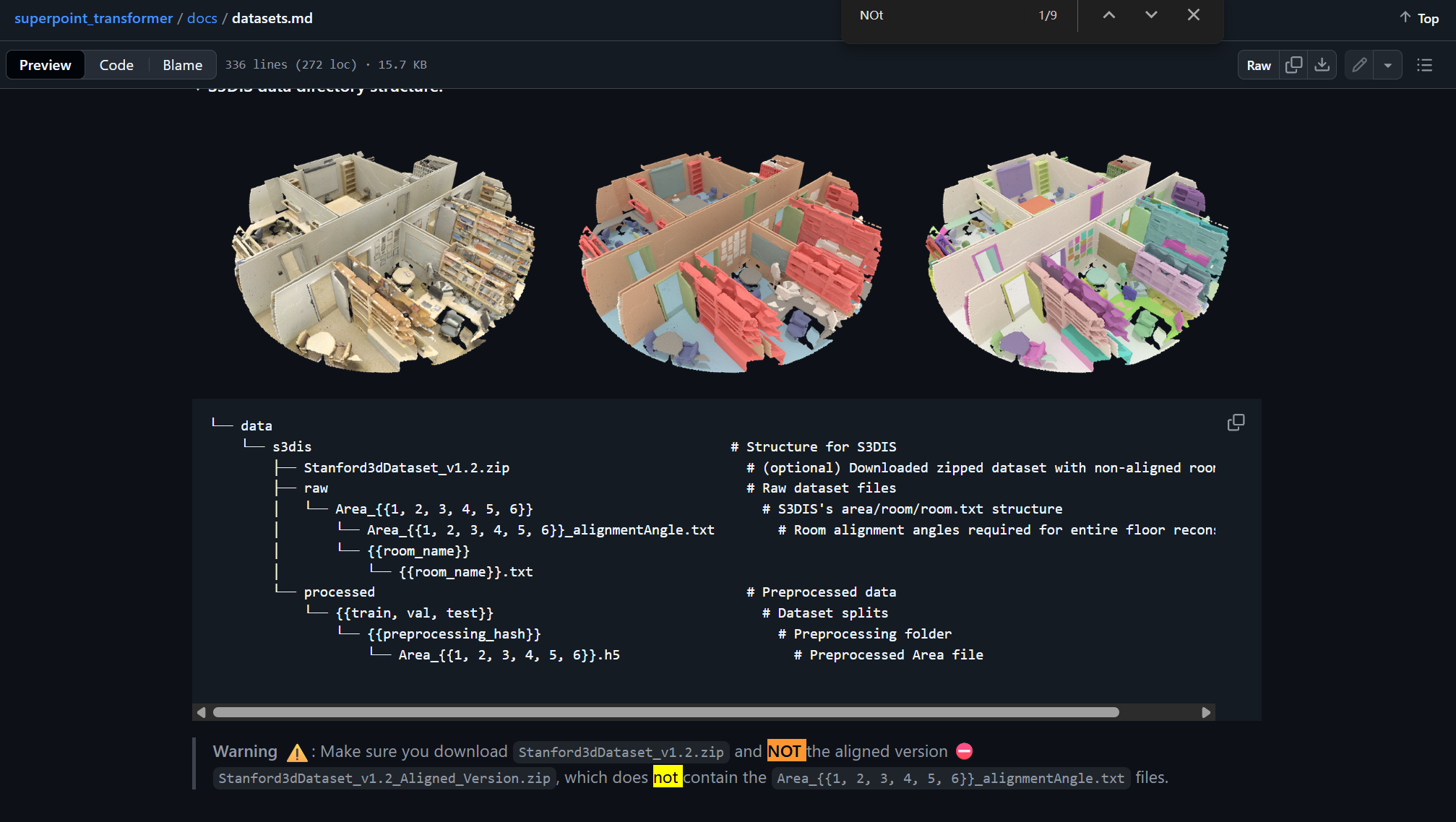Click the Stanford3dDataset_v1.2_Aligned_Version.zip code text
This screenshot has height=822, width=1456.
pos(384,778)
